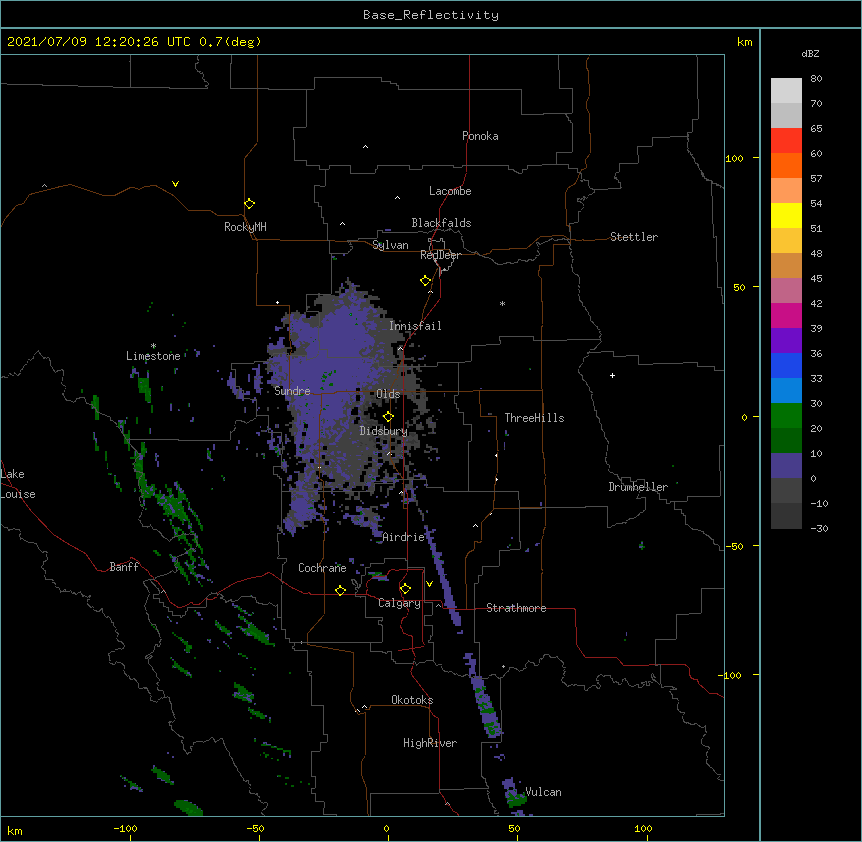The width and height of the screenshot is (862, 842).
Task: Click the Sundre town label
Action: pos(292,391)
